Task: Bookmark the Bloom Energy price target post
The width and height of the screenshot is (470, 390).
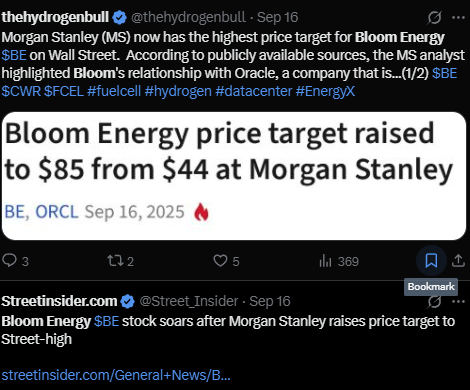Action: [431, 260]
